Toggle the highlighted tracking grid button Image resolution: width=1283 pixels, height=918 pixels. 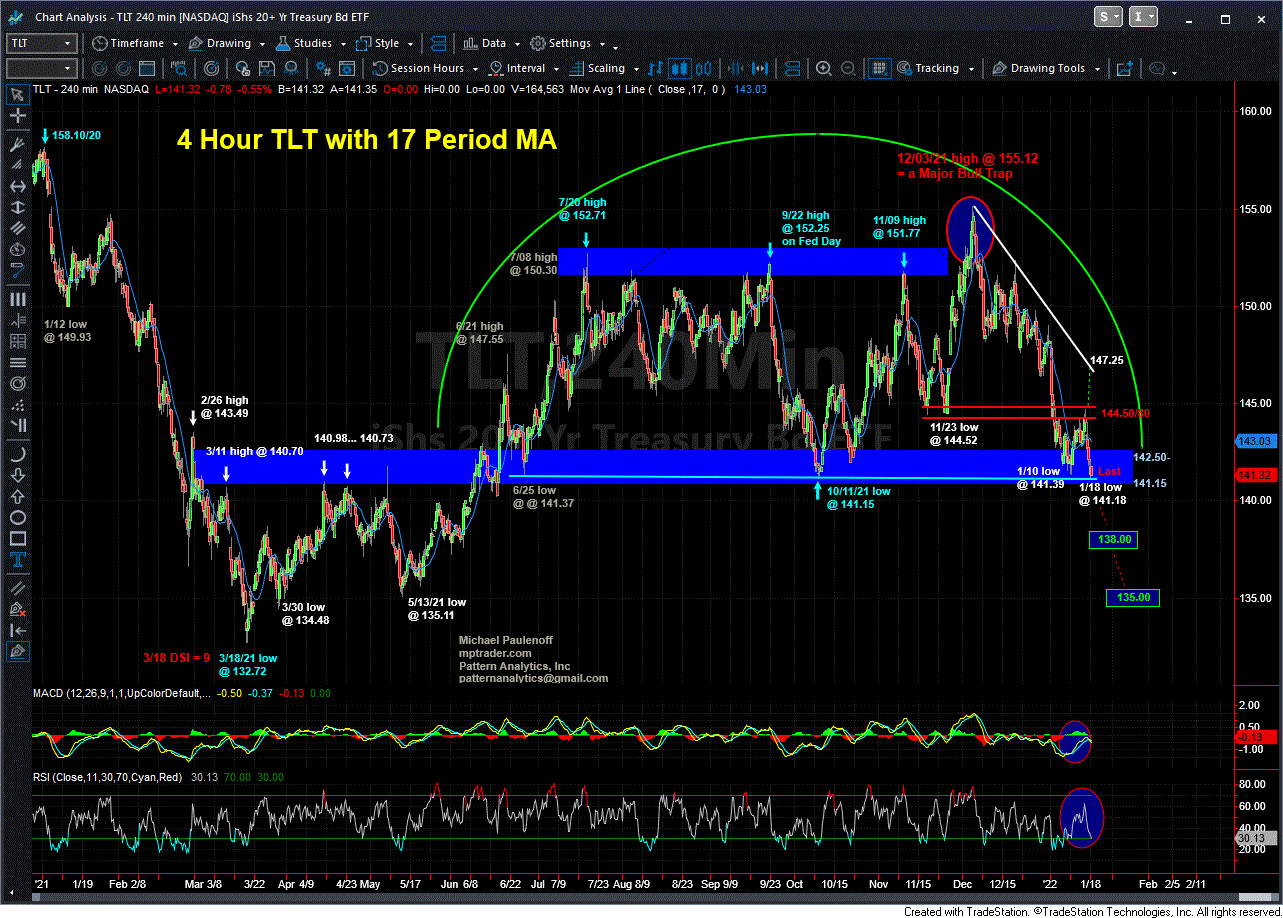(x=878, y=68)
